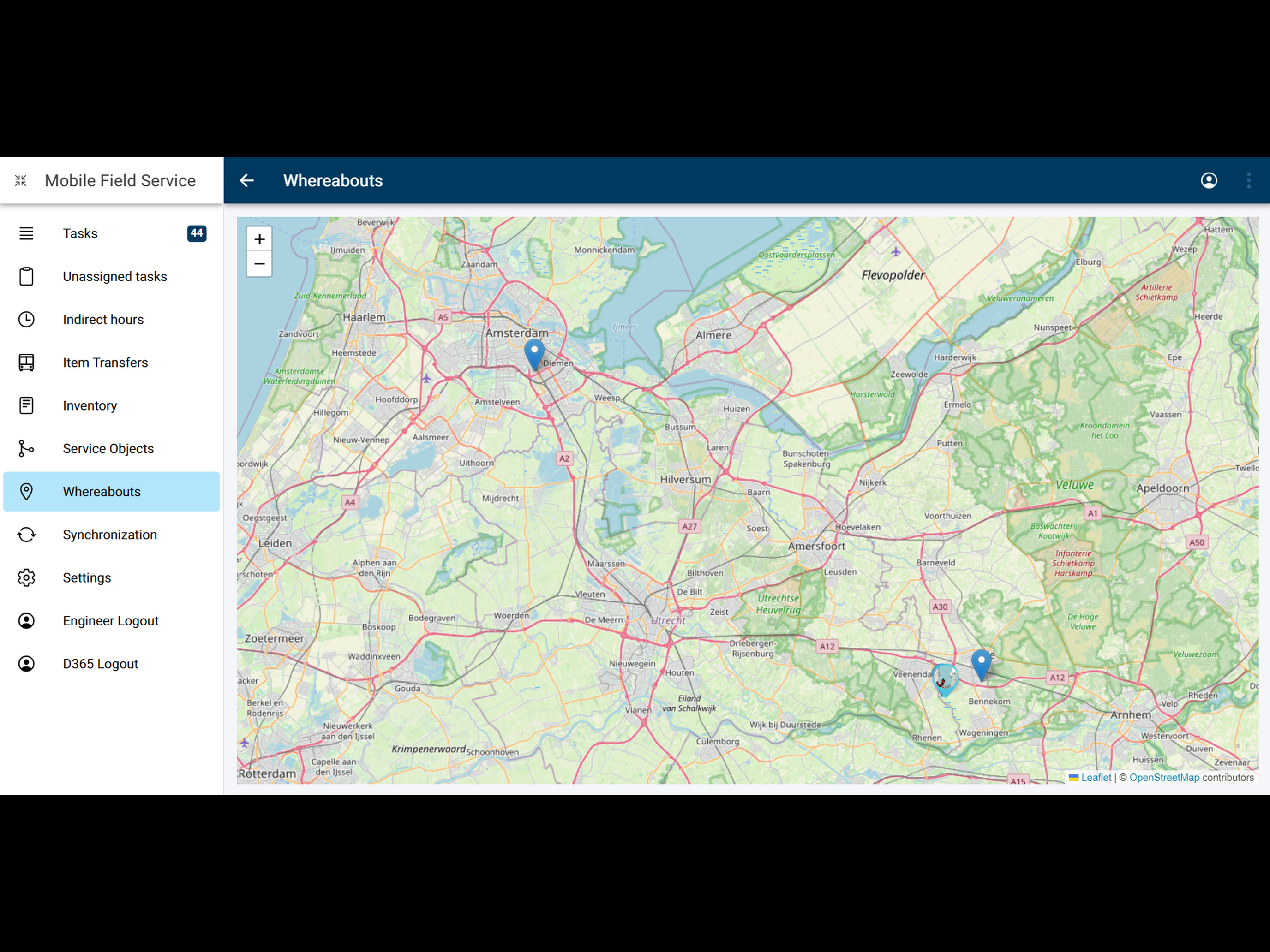
Task: Open the user account profile icon
Action: pyautogui.click(x=1209, y=181)
